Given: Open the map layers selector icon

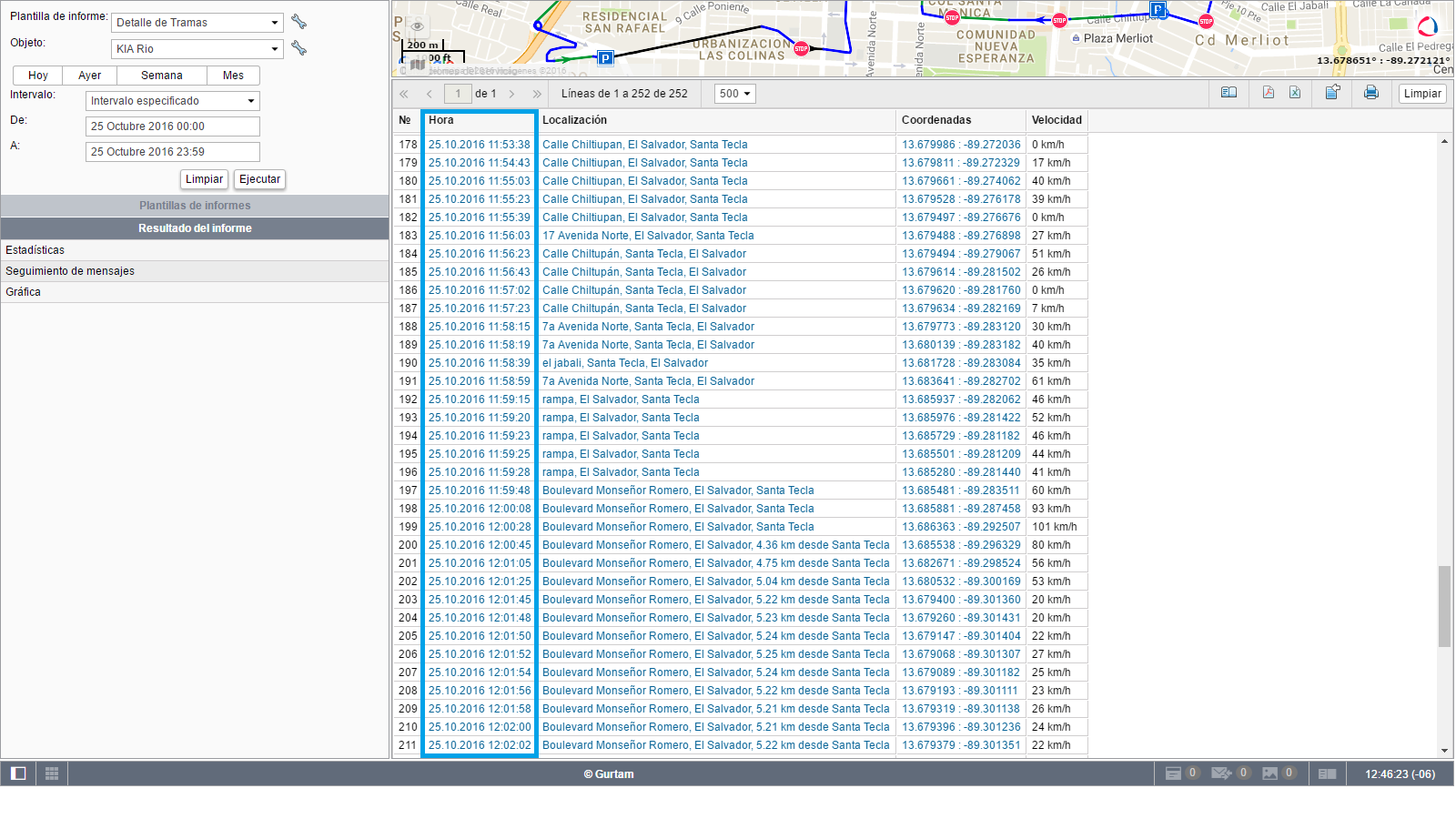Looking at the screenshot, I should pos(418,64).
